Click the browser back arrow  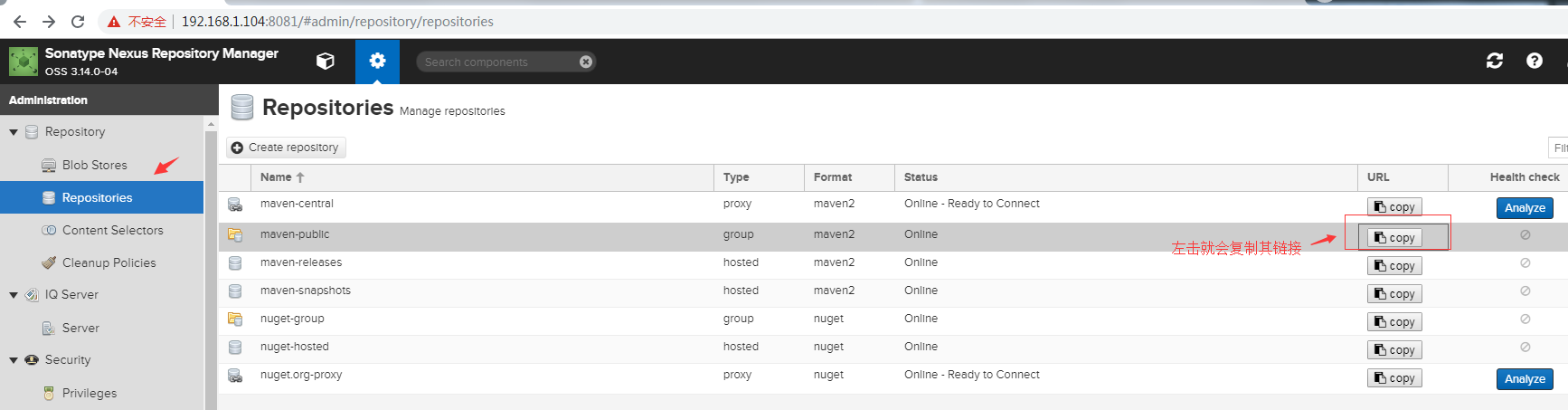20,22
